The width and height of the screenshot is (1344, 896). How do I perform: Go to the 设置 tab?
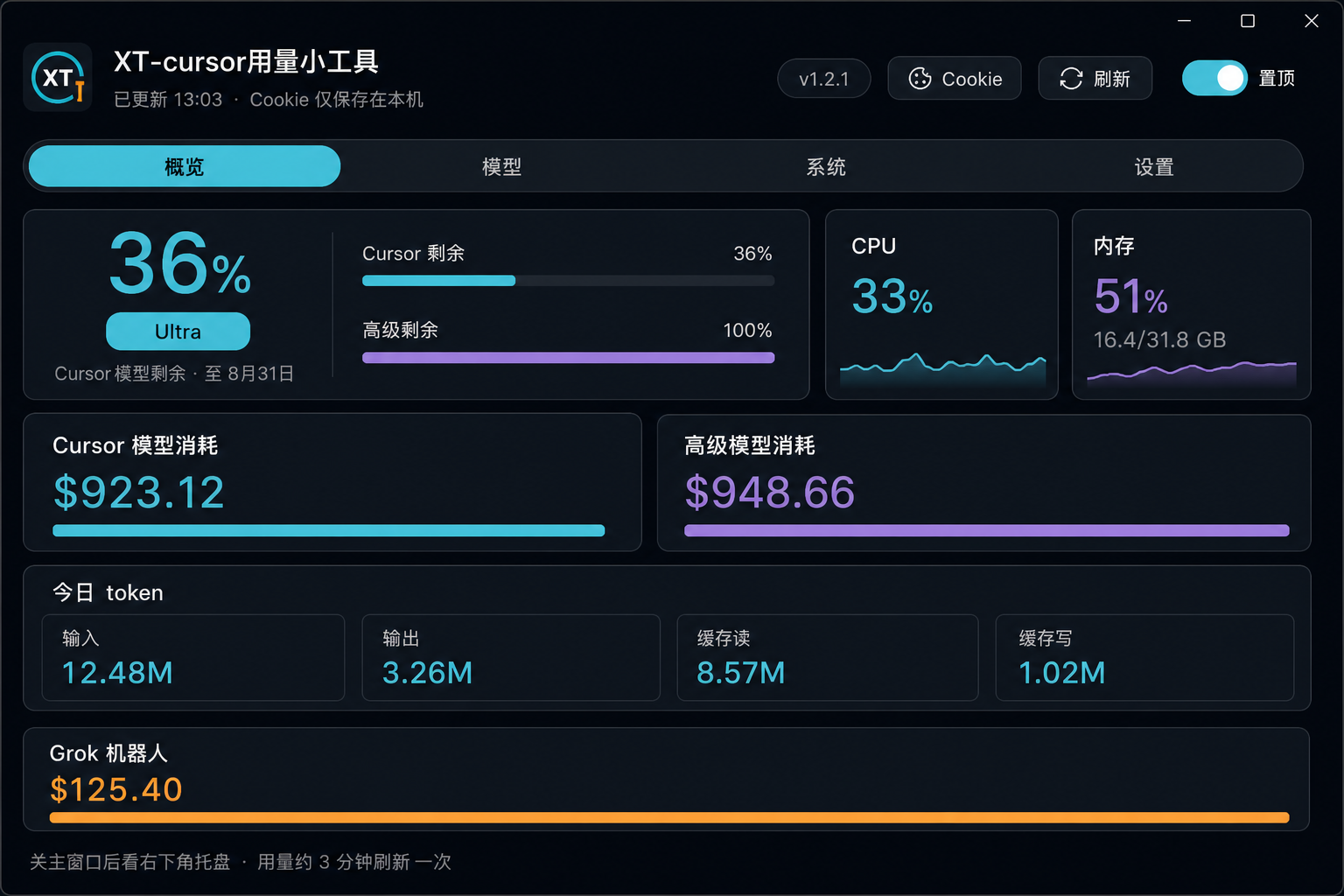click(1154, 166)
